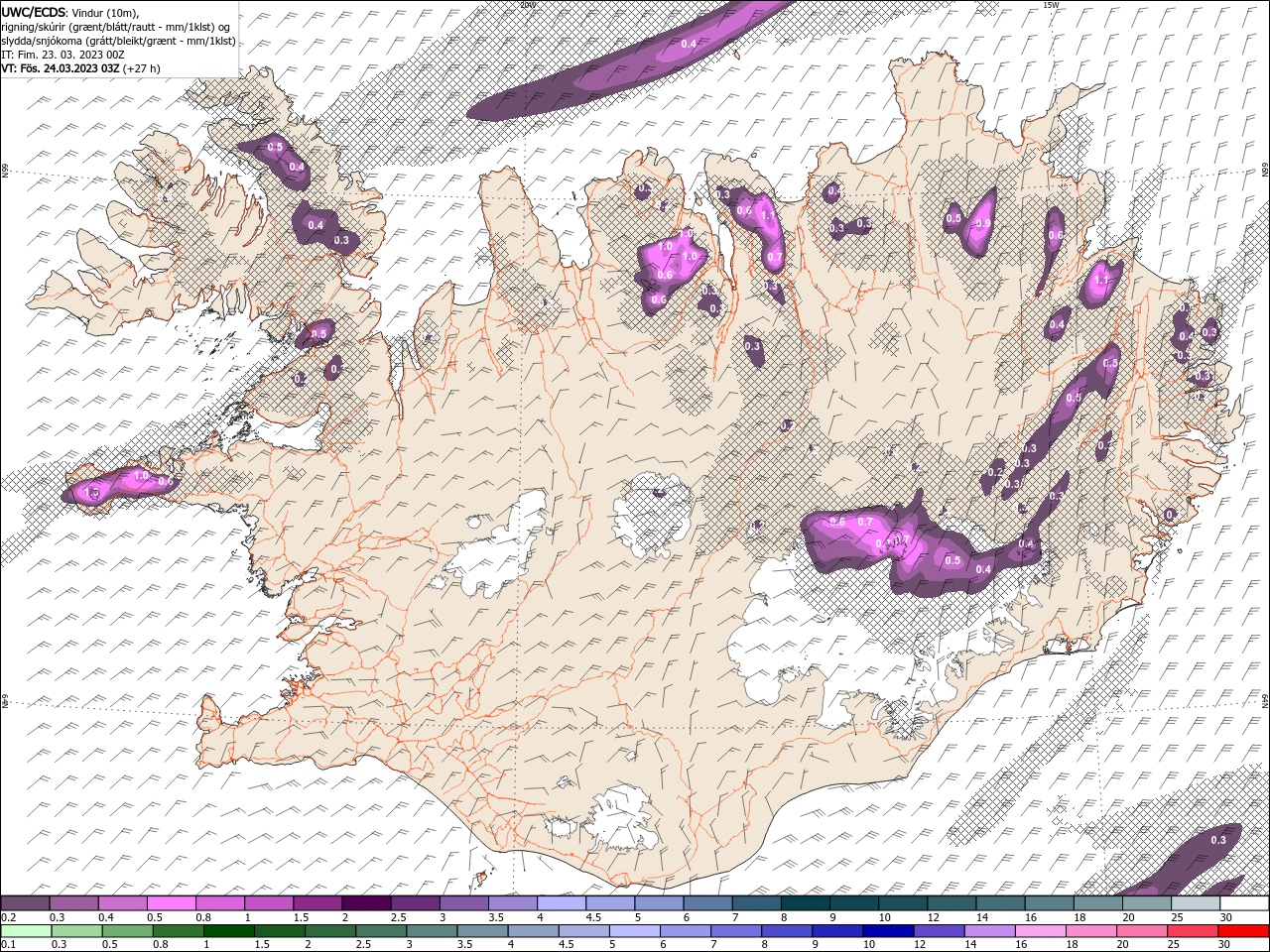Click the '20W' longitude label at the top
1270x952 pixels.
(527, 5)
